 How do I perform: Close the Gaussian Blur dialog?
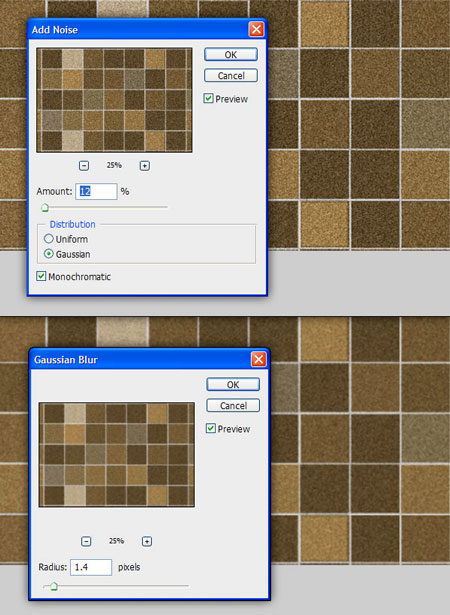(259, 359)
